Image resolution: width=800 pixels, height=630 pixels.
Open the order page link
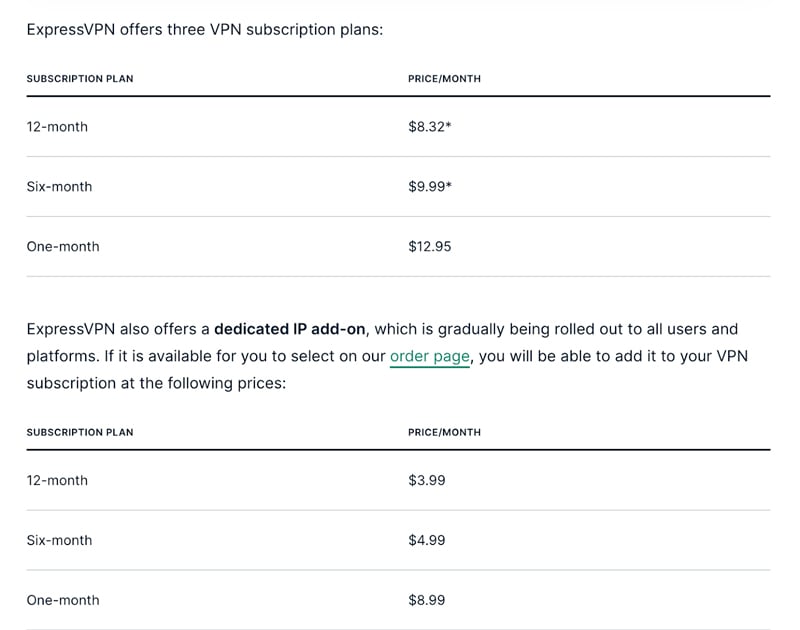(x=429, y=357)
